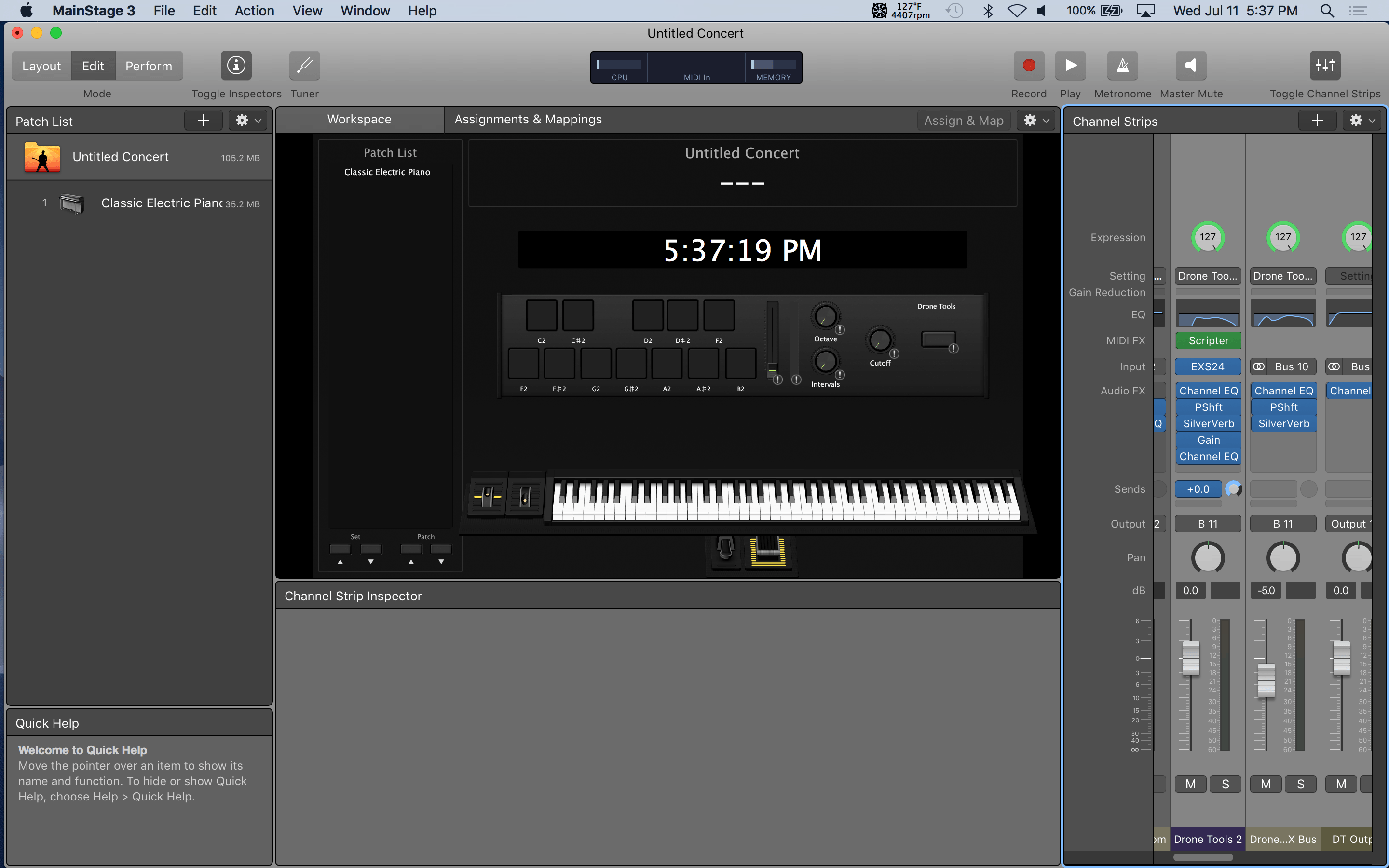Select the Cutoff knob in workspace
The height and width of the screenshot is (868, 1389).
[880, 340]
